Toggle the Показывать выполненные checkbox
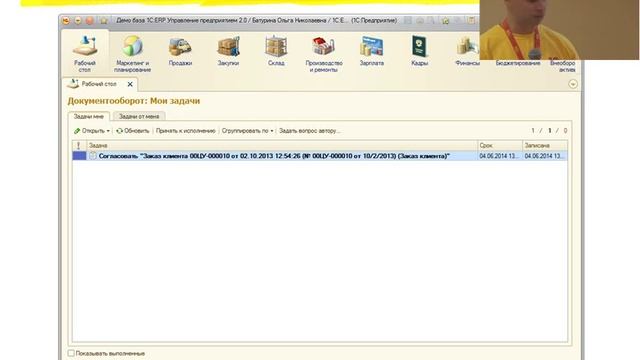The width and height of the screenshot is (640, 360). pos(71,353)
